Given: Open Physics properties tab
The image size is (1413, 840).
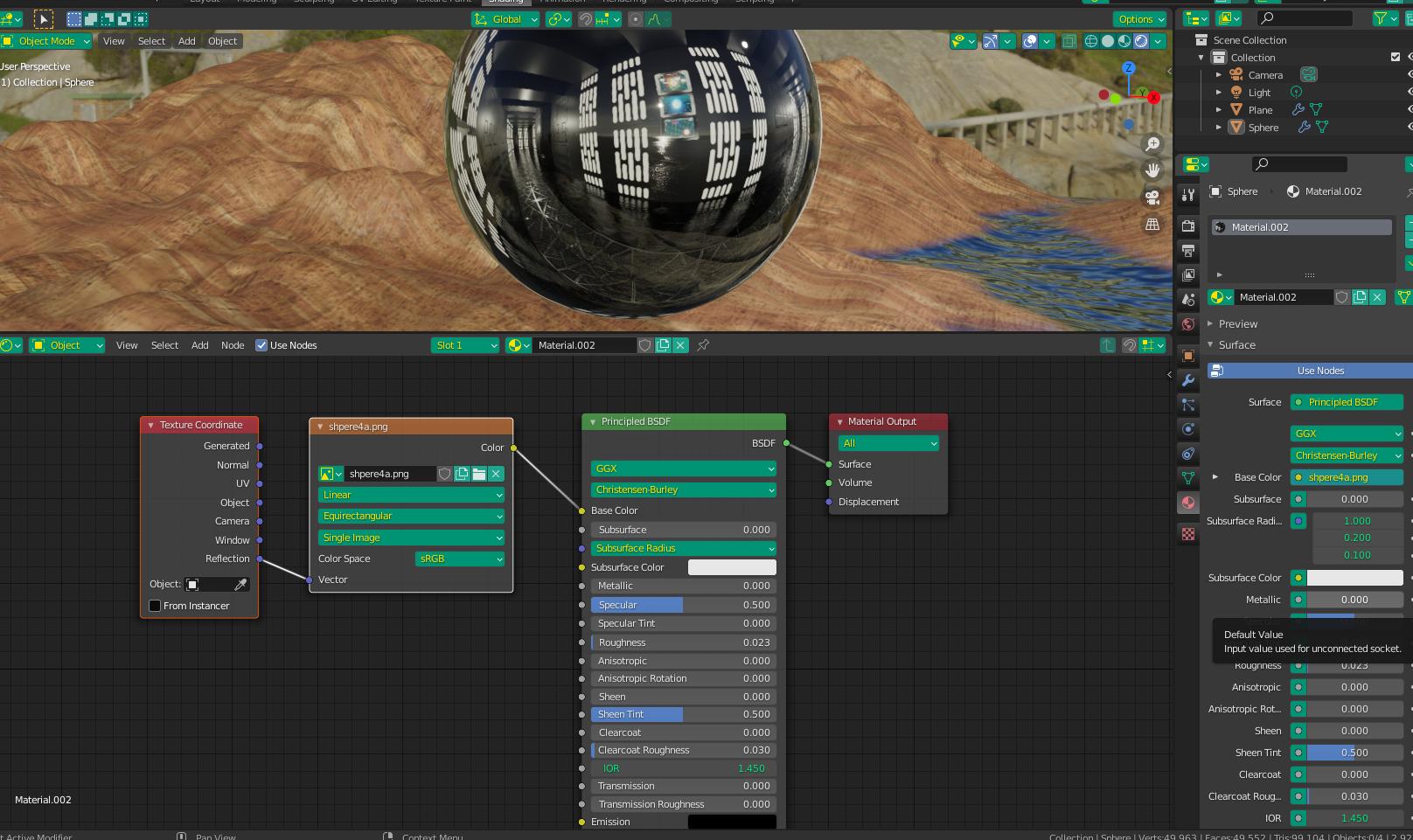Looking at the screenshot, I should pyautogui.click(x=1187, y=429).
